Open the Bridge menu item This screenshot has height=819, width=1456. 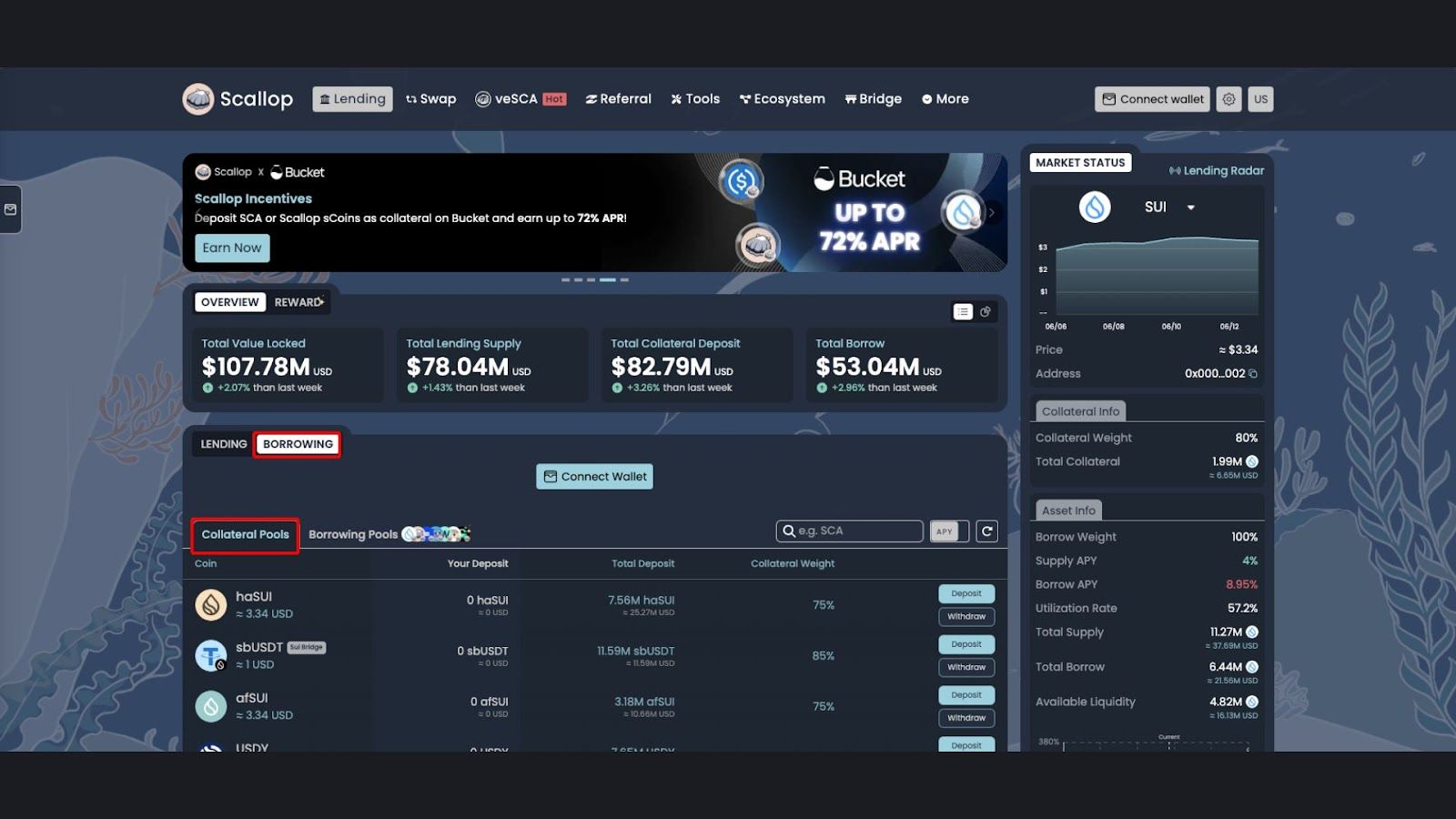click(873, 99)
